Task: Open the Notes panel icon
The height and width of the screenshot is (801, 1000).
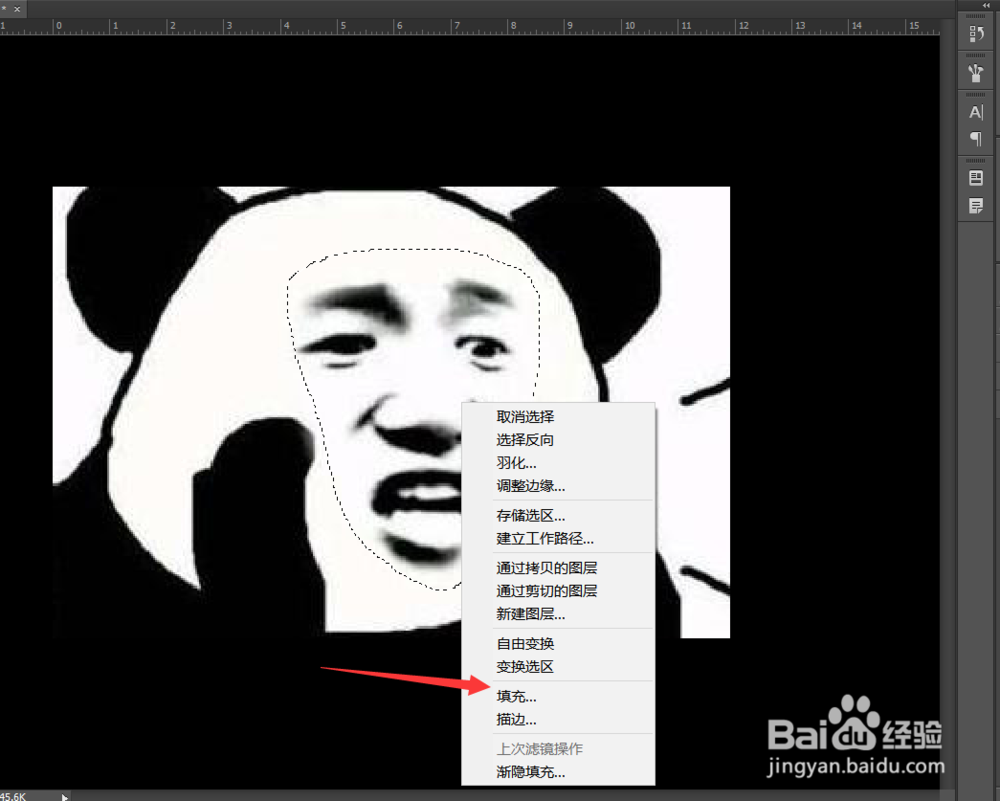Action: pyautogui.click(x=976, y=205)
